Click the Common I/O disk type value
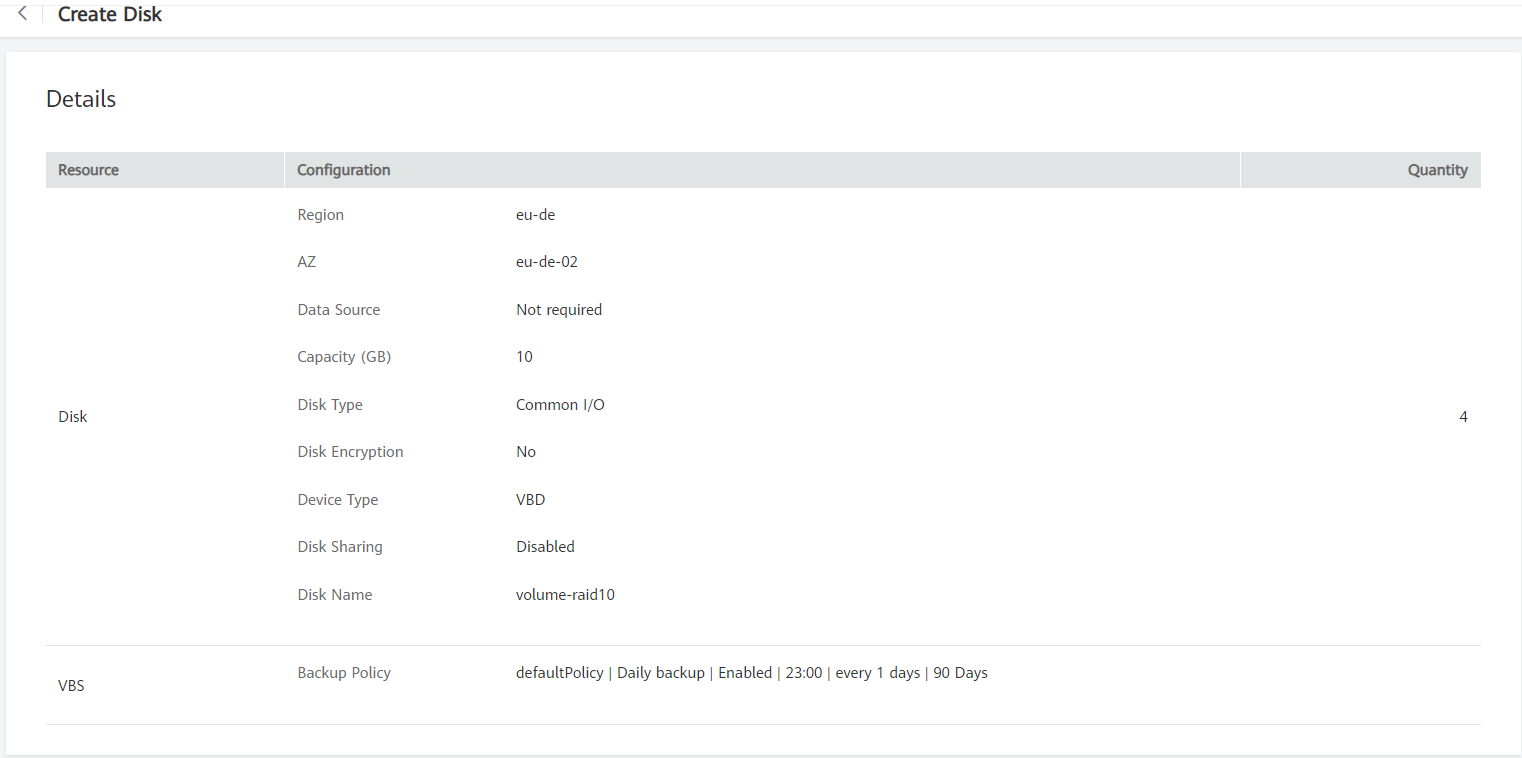 (560, 404)
